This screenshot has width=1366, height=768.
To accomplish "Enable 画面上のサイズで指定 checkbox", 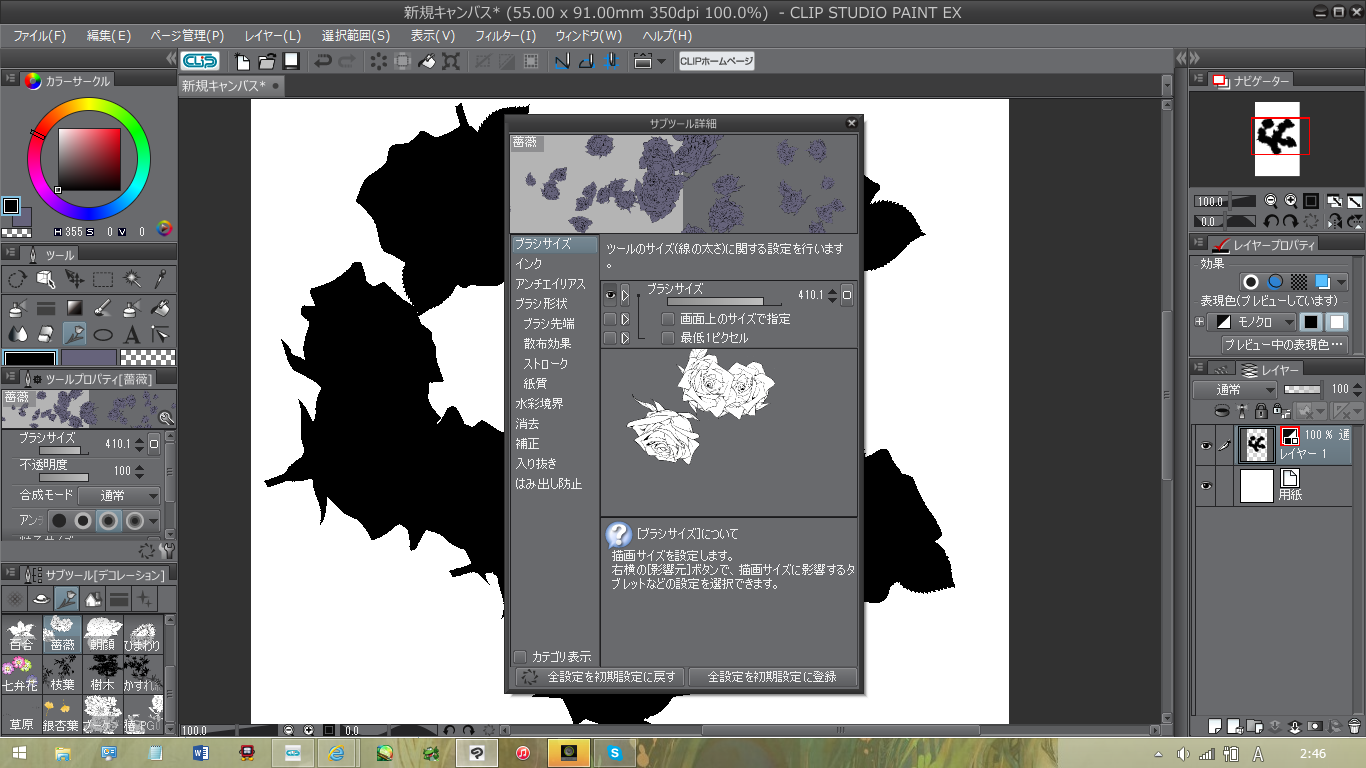I will tap(668, 319).
